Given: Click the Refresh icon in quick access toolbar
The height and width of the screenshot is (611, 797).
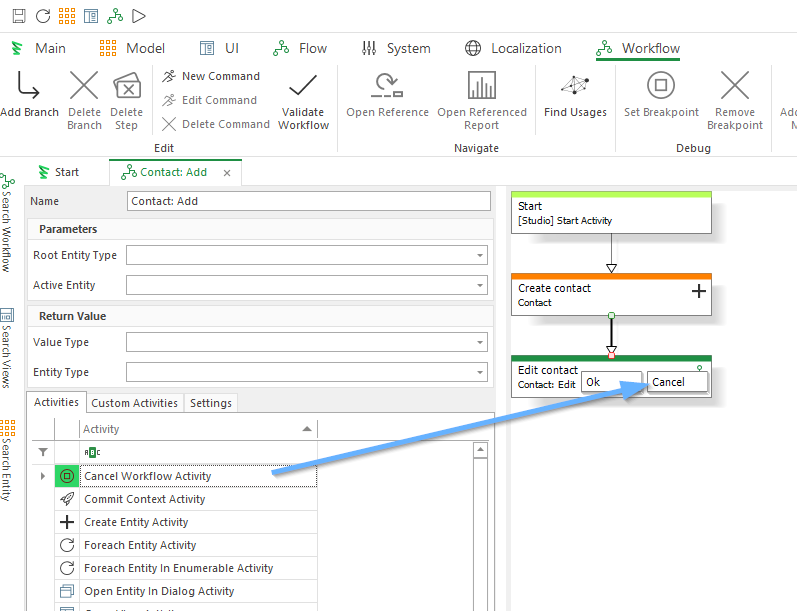Looking at the screenshot, I should coord(43,16).
